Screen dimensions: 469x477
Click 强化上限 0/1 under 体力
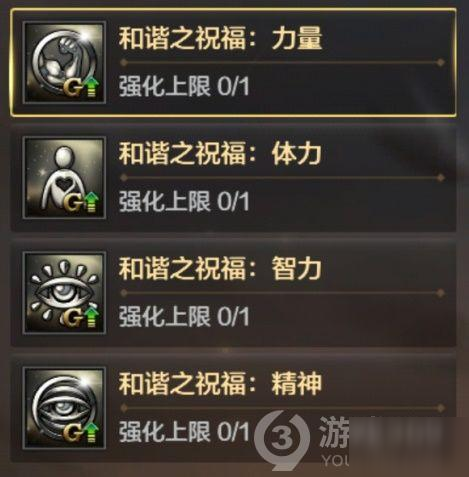184,201
